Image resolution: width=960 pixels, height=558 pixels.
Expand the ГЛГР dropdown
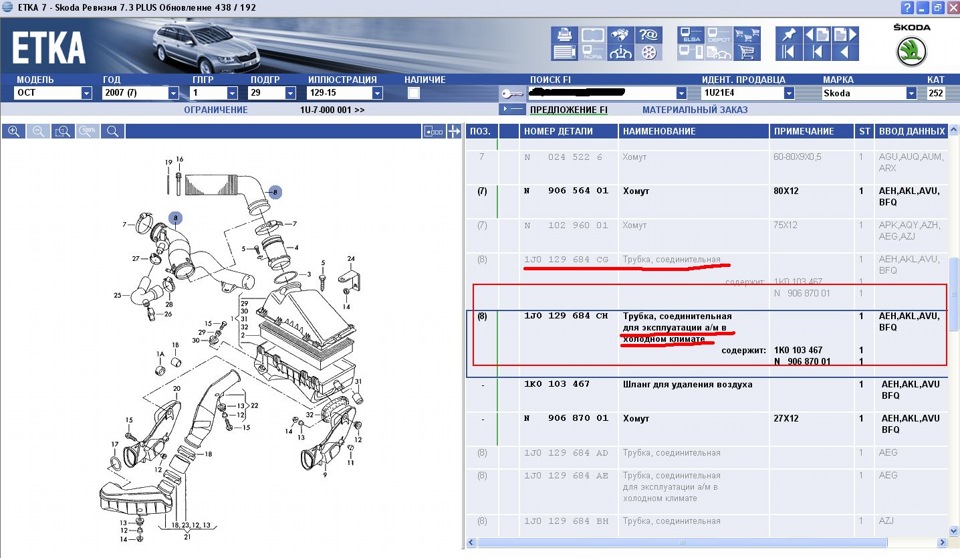tap(232, 93)
